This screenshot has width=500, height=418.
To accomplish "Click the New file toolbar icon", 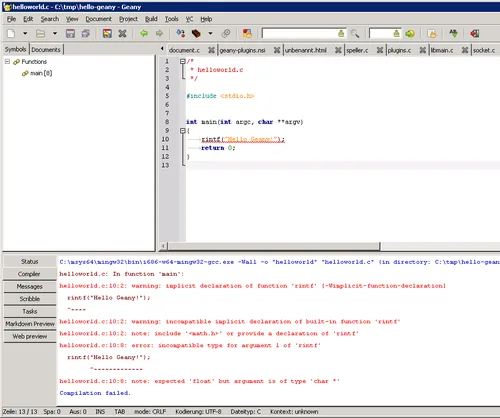I will point(11,33).
